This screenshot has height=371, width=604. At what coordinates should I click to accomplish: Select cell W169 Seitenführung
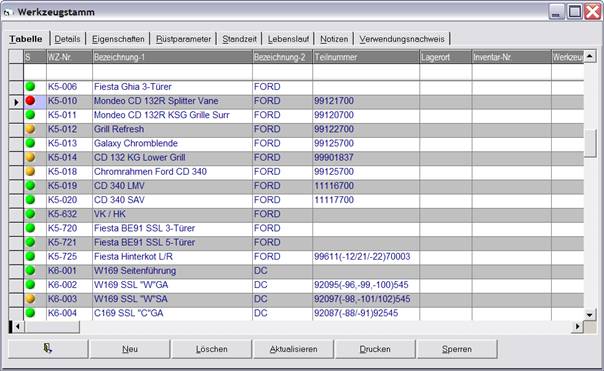[x=172, y=271]
